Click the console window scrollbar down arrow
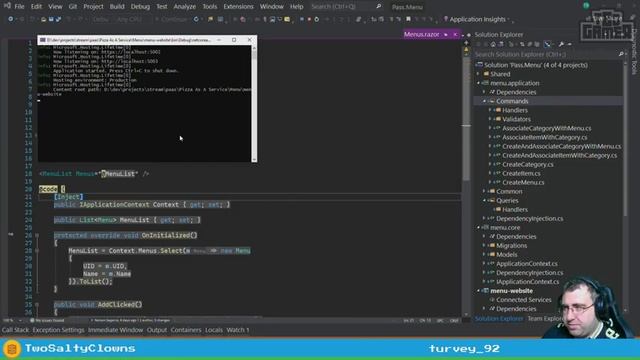640x360 pixels. pyautogui.click(x=254, y=159)
